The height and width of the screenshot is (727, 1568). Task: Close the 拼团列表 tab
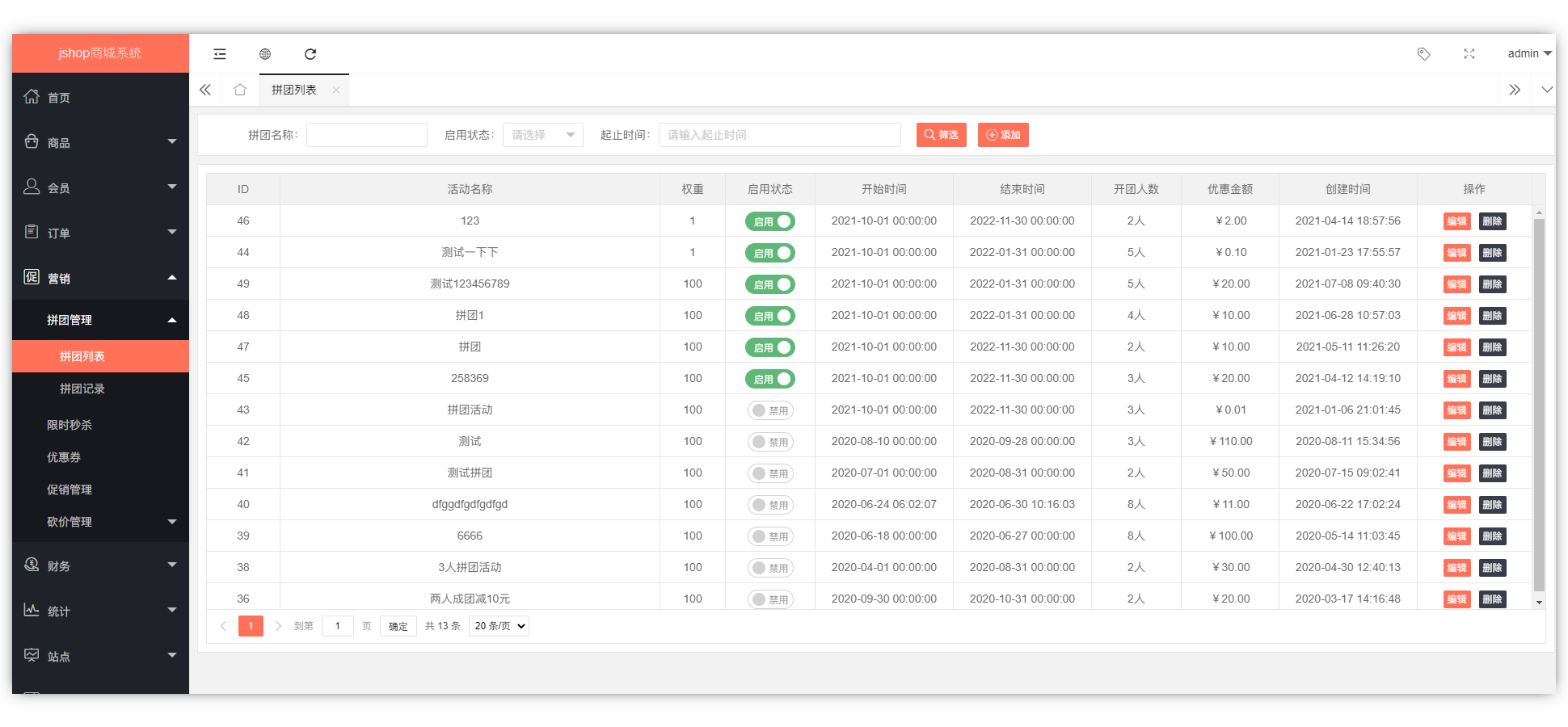click(336, 90)
